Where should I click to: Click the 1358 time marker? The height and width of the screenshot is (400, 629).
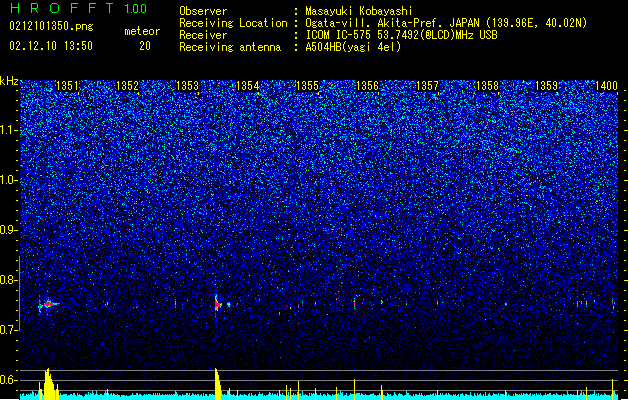click(487, 86)
